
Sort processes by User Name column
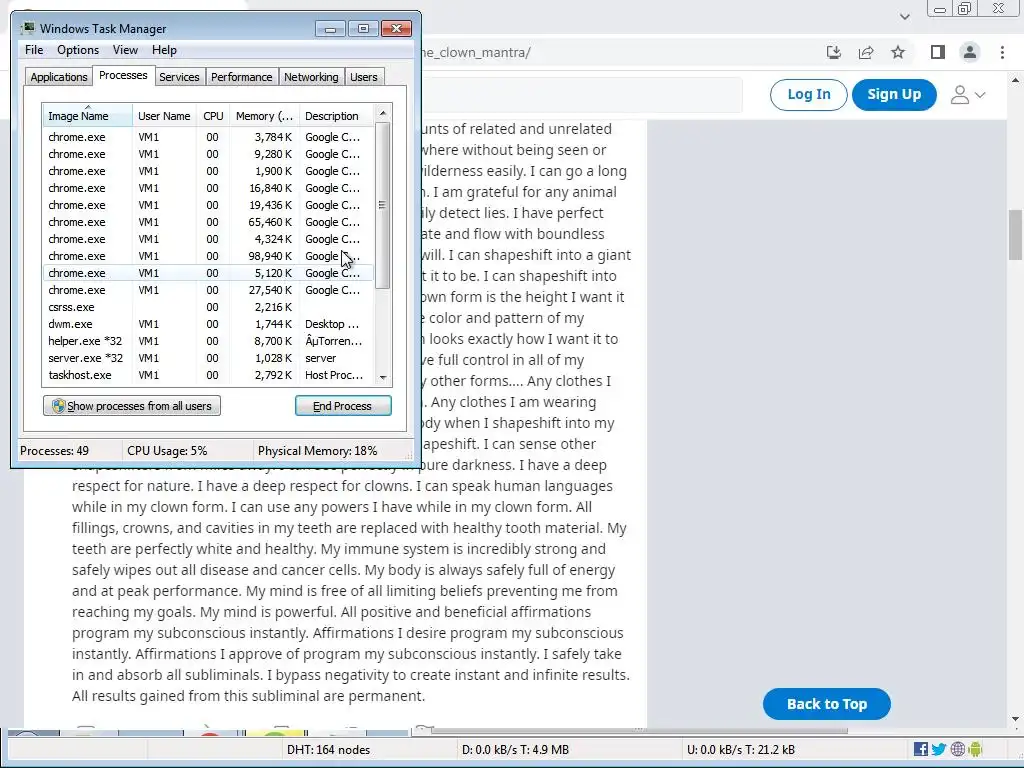[164, 116]
